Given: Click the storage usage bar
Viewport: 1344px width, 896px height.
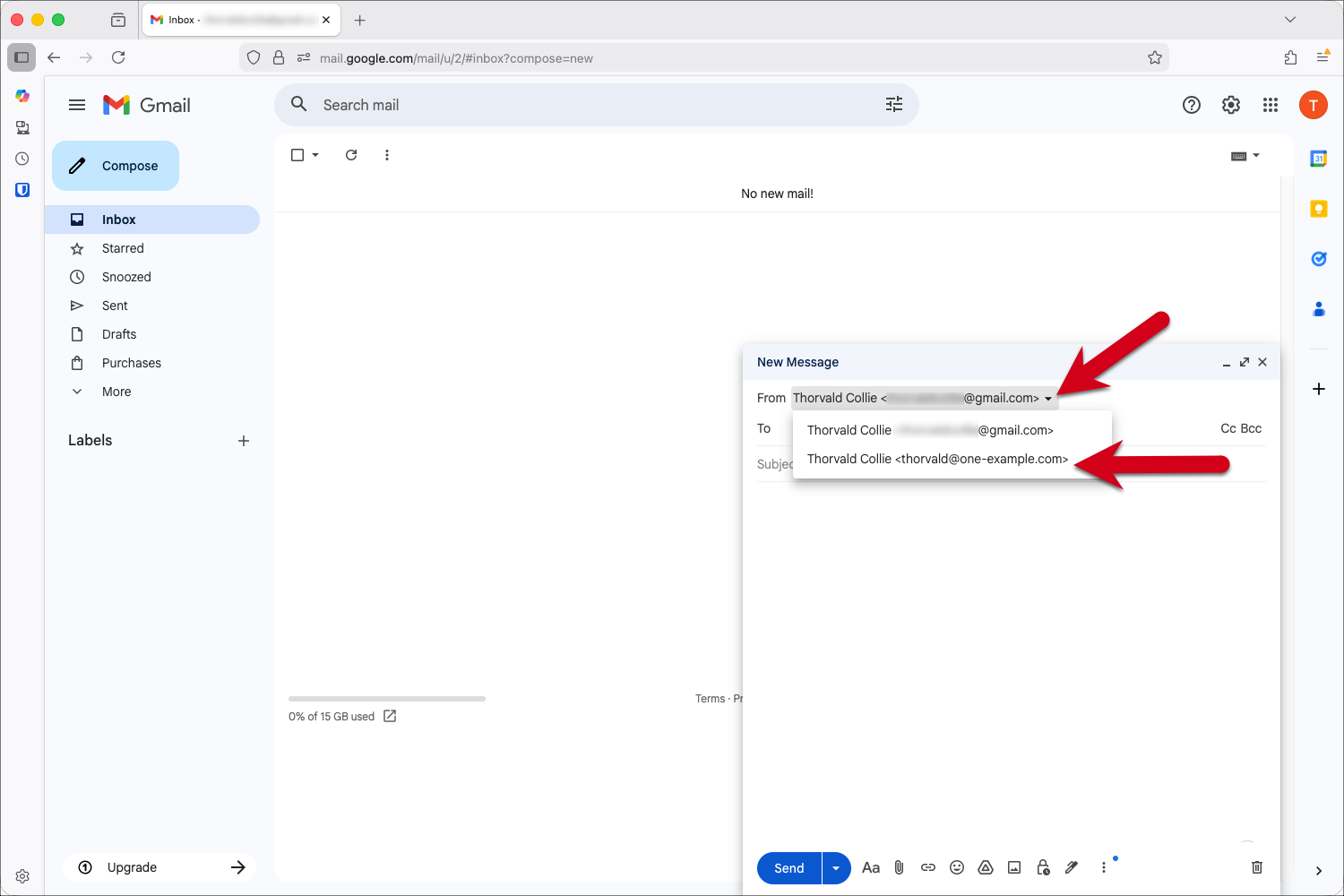Looking at the screenshot, I should click(x=387, y=699).
